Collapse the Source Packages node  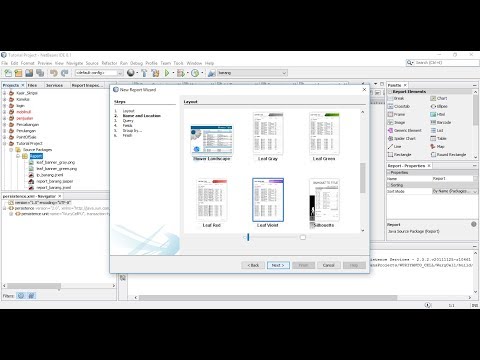pyautogui.click(x=11, y=150)
